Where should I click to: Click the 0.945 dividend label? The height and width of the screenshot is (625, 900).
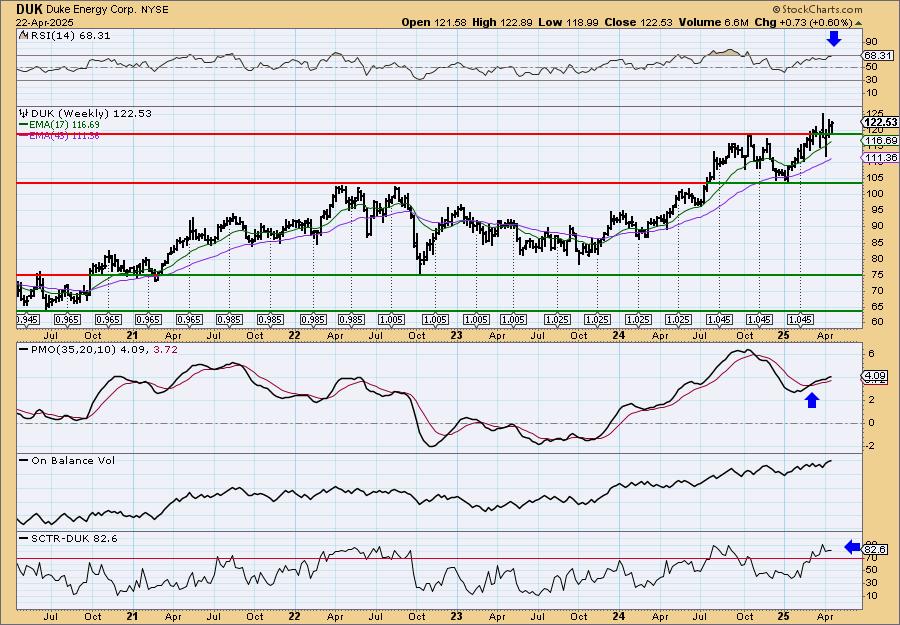click(x=27, y=320)
